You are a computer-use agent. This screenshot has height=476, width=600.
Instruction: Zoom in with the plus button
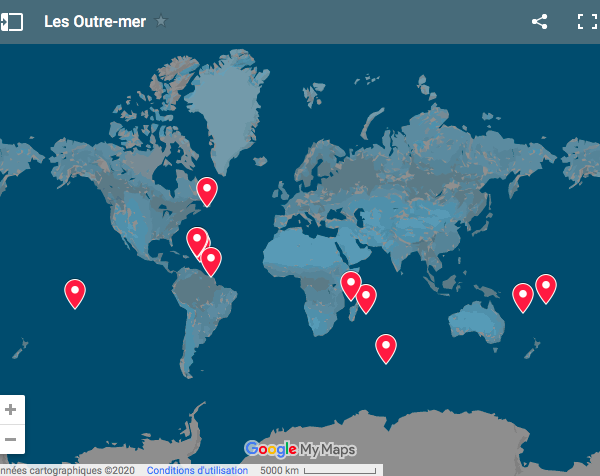click(11, 409)
